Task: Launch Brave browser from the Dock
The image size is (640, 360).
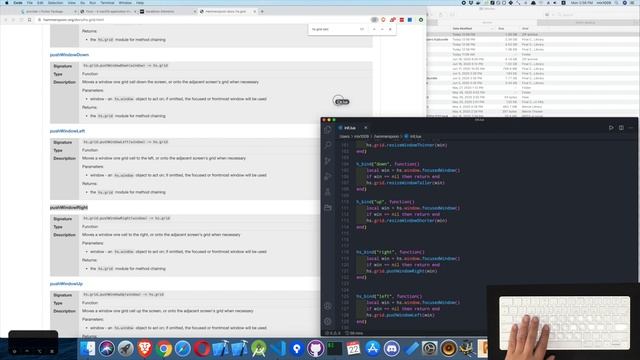Action: [x=144, y=349]
